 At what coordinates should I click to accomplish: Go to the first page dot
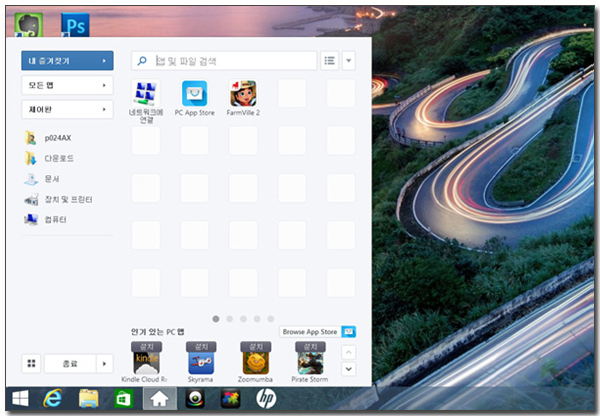click(x=216, y=319)
